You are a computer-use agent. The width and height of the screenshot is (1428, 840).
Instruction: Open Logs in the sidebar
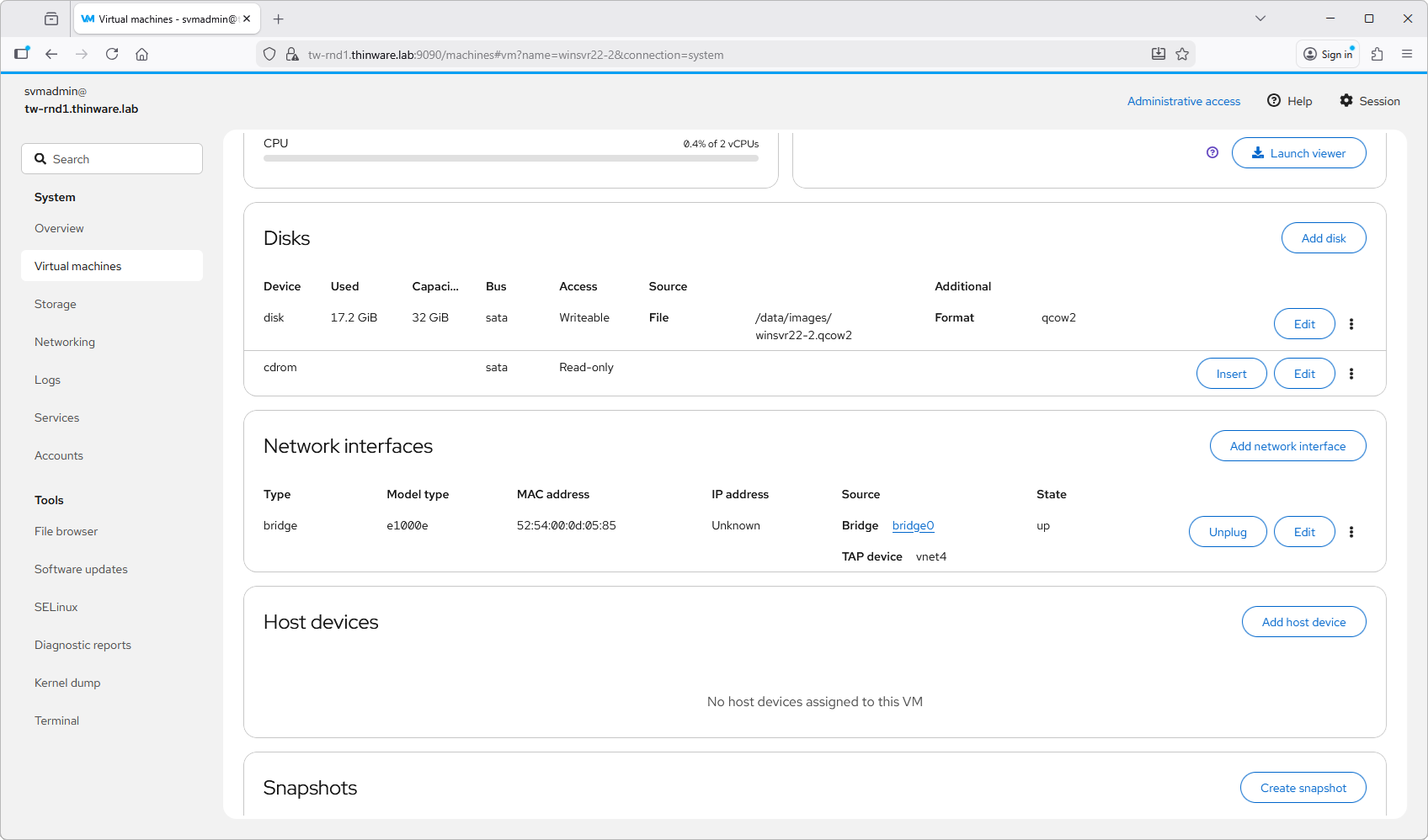112,380
